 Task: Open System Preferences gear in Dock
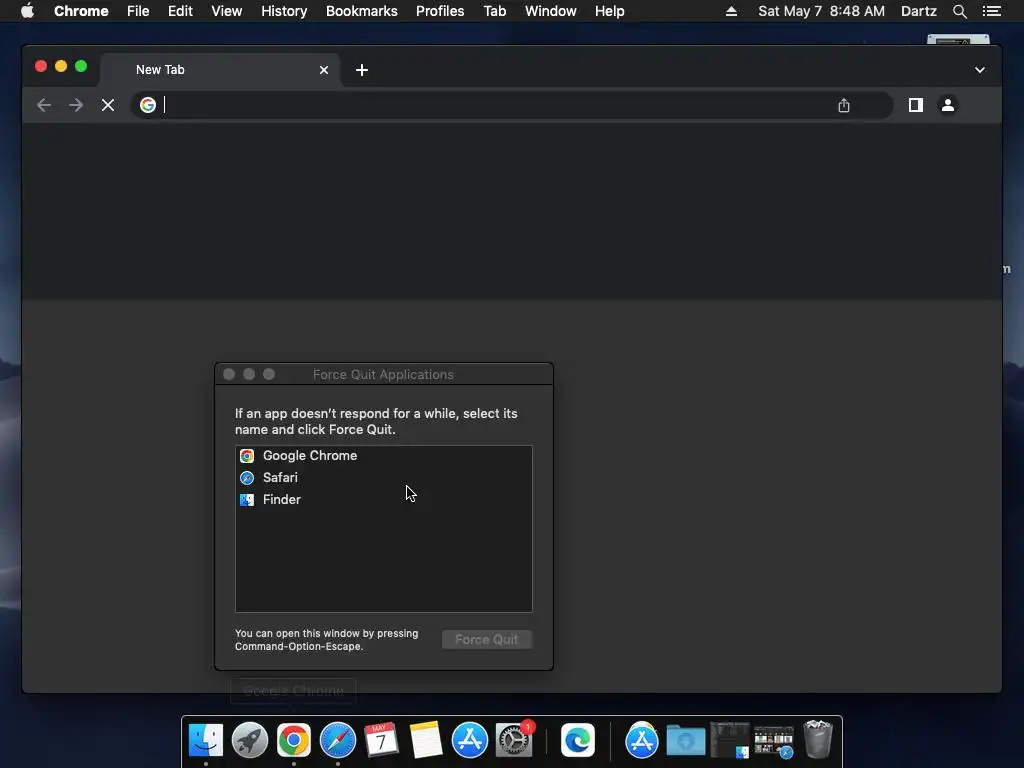tap(514, 740)
